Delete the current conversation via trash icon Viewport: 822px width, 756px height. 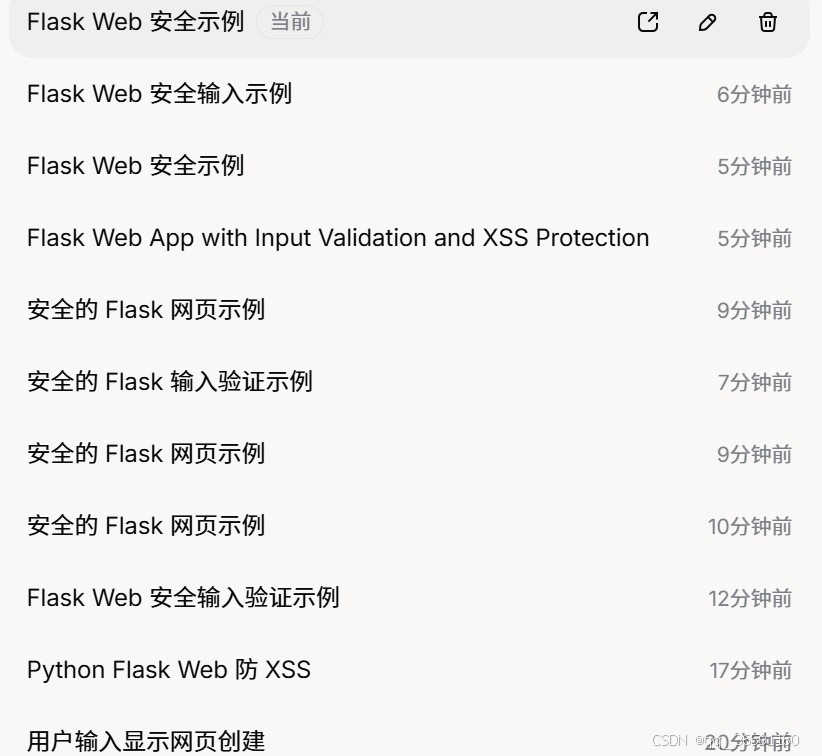[767, 22]
